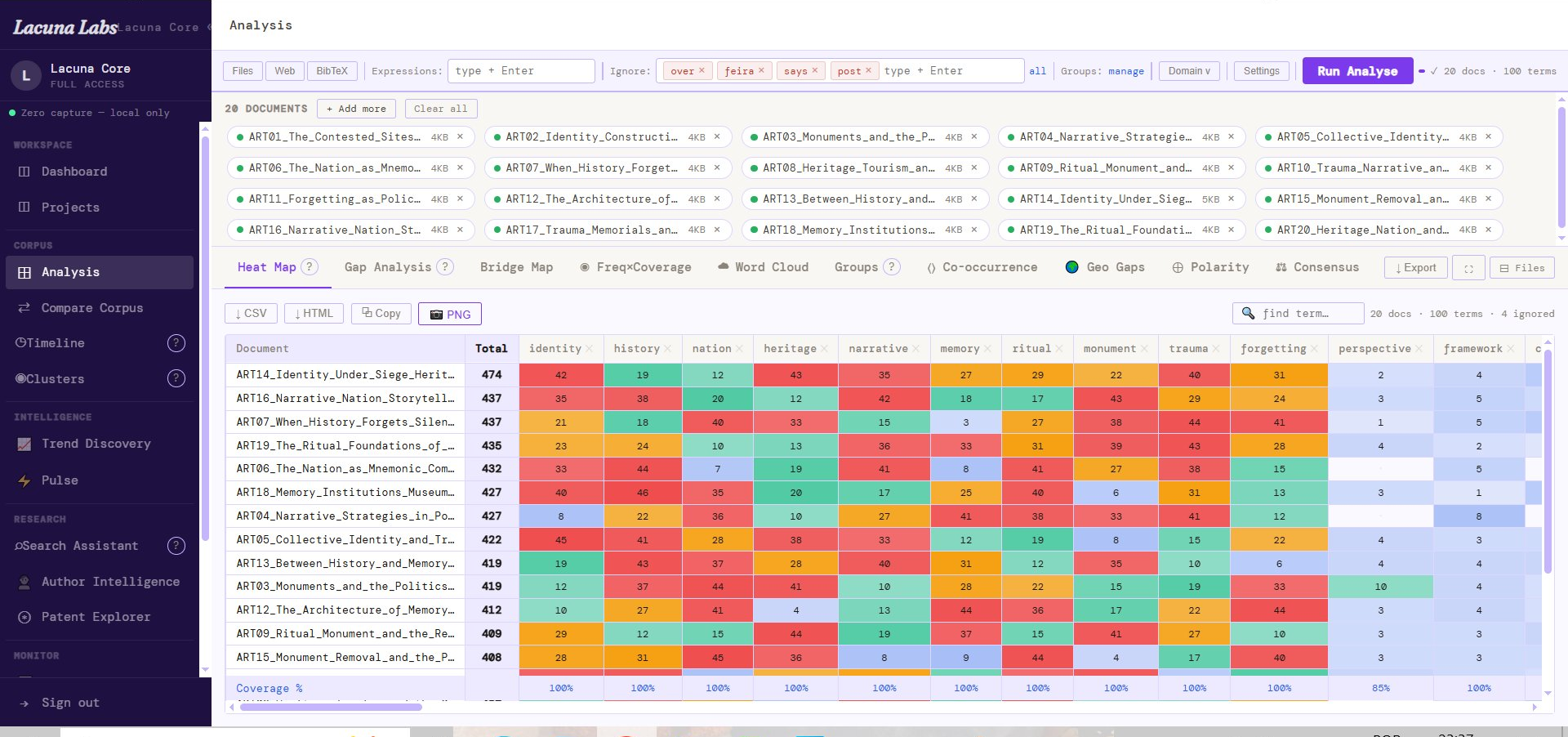The image size is (1568, 737).
Task: Switch to the Gap Analysis tab
Action: coord(388,267)
